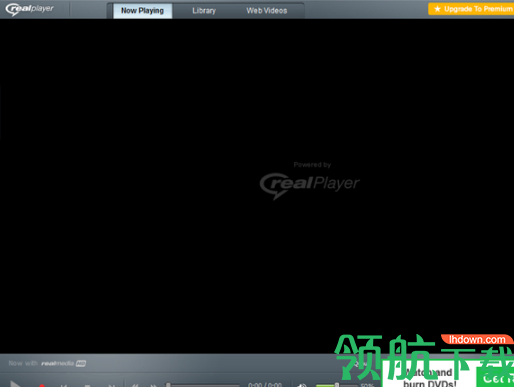The height and width of the screenshot is (387, 514).
Task: Open the Library tab
Action: (x=204, y=11)
